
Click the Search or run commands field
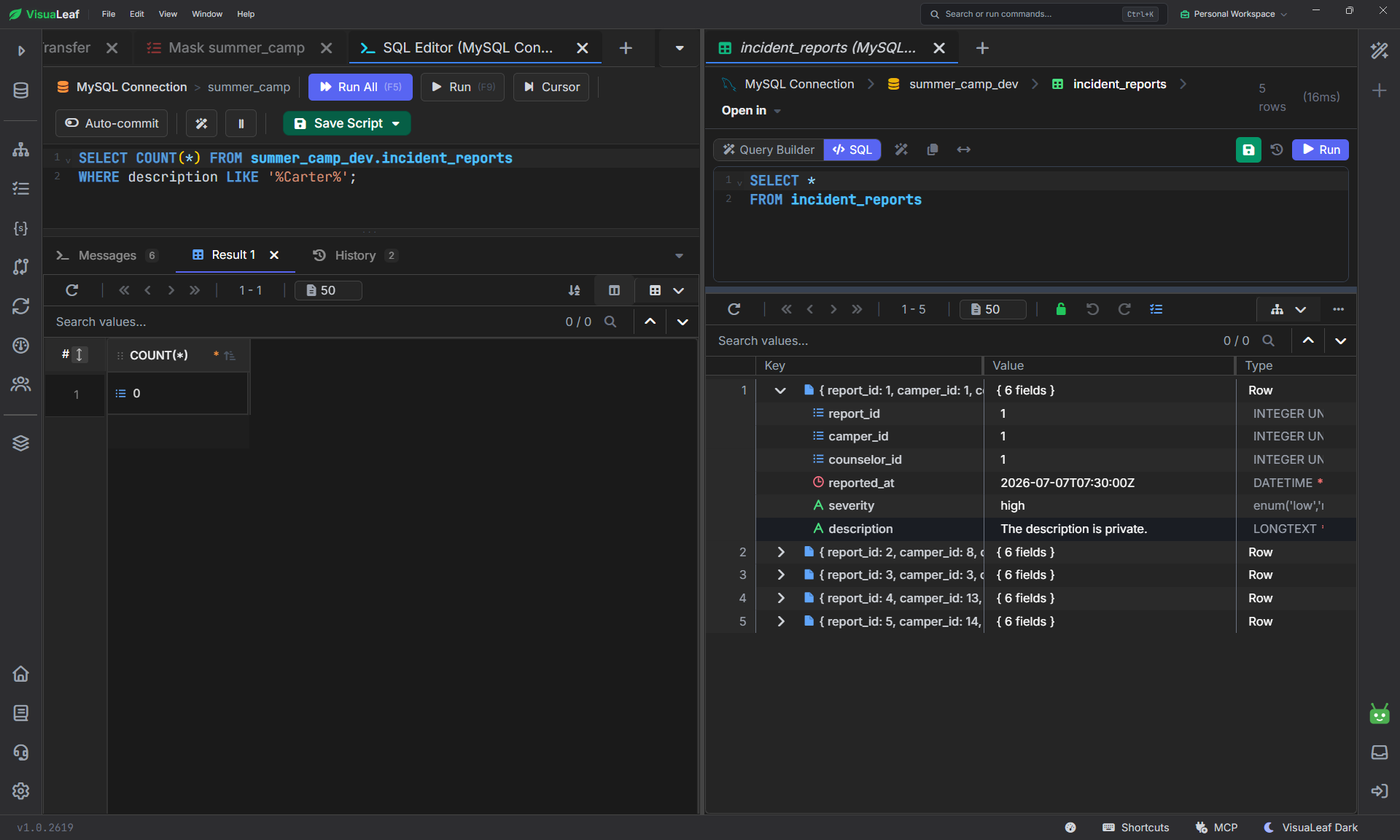[1043, 14]
